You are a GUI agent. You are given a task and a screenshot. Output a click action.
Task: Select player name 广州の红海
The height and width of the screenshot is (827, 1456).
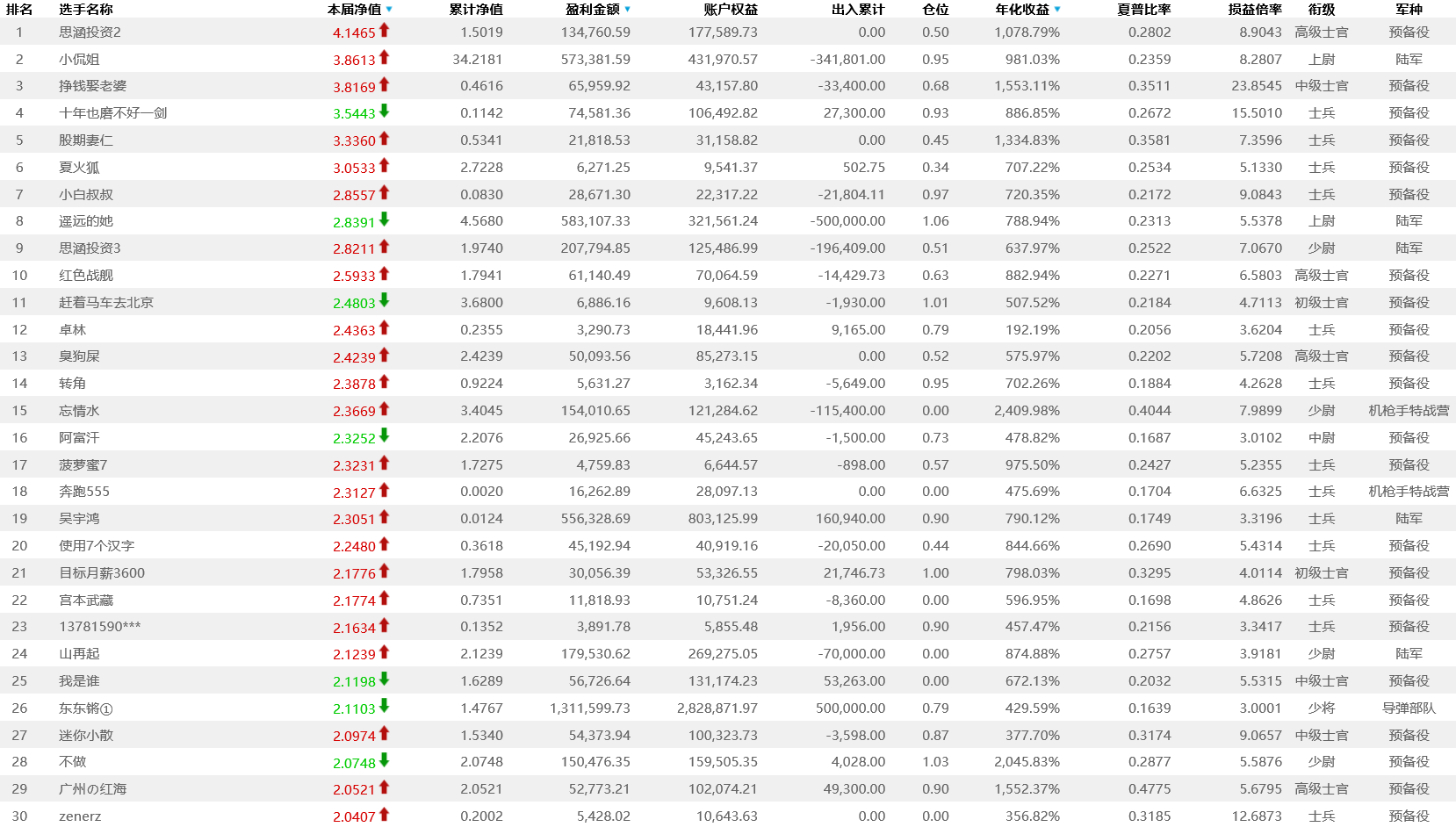coord(92,788)
